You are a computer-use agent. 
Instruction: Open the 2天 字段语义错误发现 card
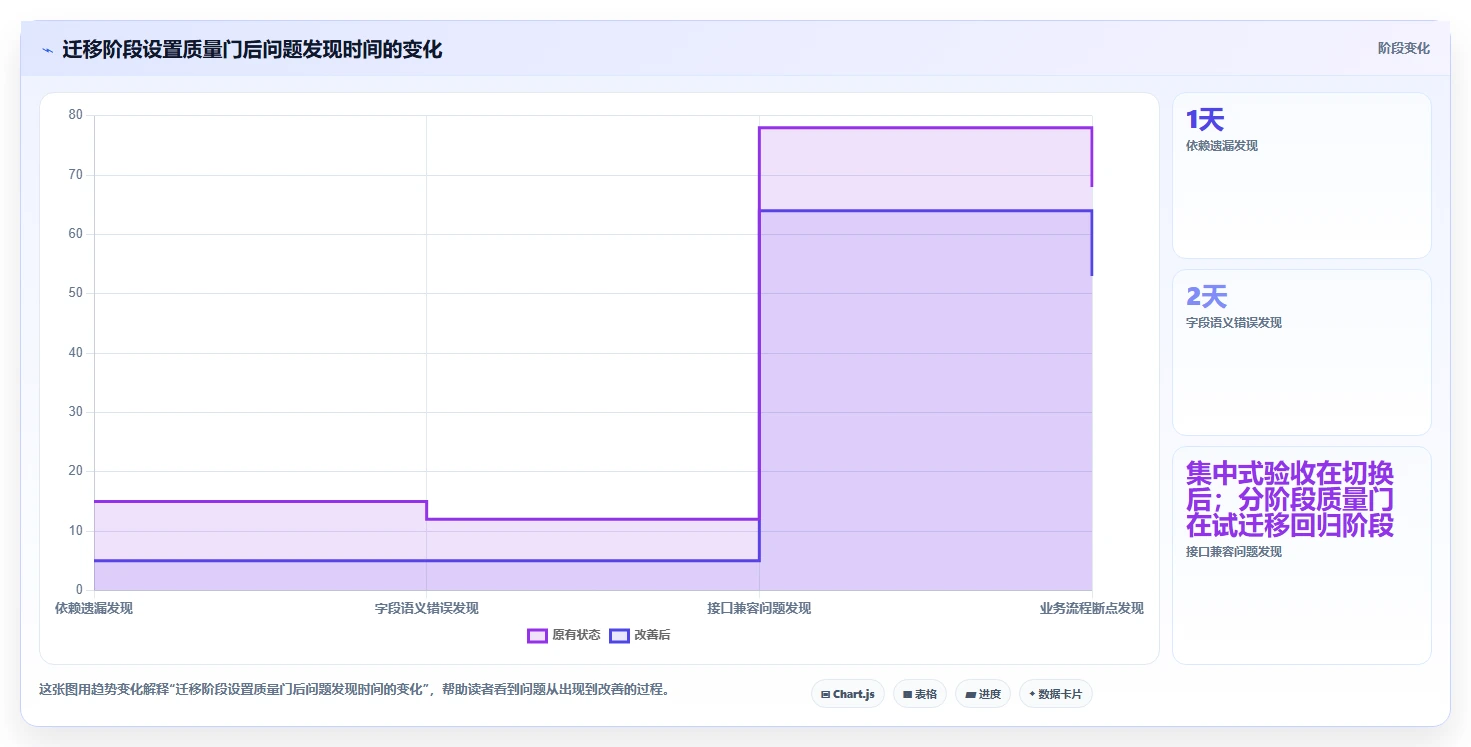click(x=1301, y=352)
